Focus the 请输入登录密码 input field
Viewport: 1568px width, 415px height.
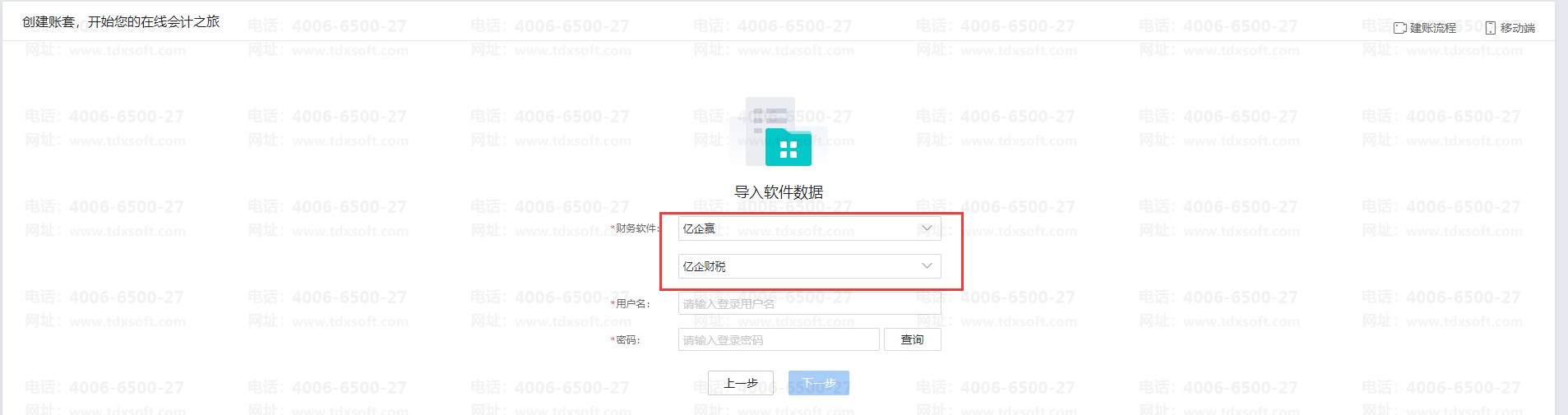tap(778, 340)
